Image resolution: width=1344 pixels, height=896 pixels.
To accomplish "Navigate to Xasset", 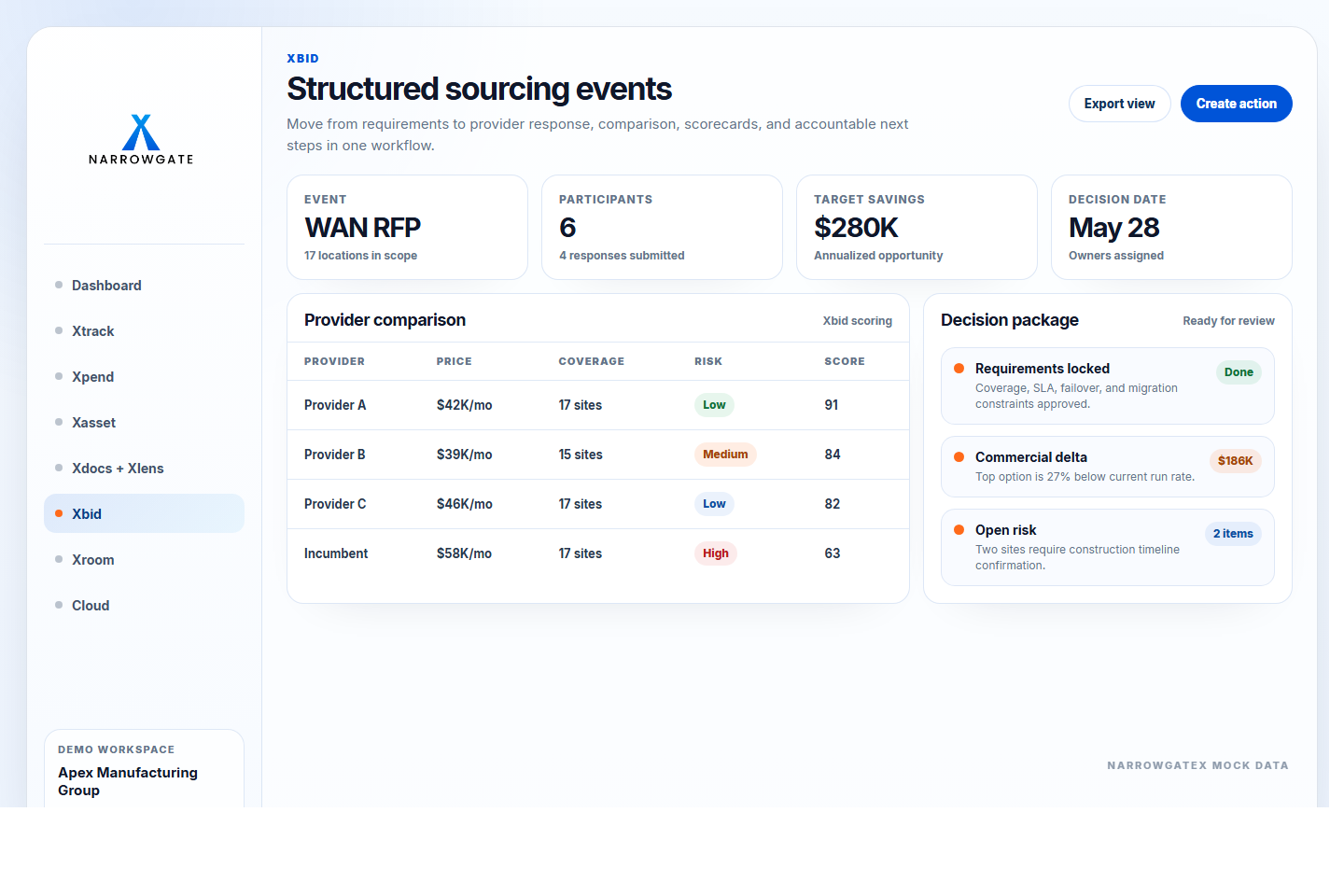I will [x=144, y=423].
